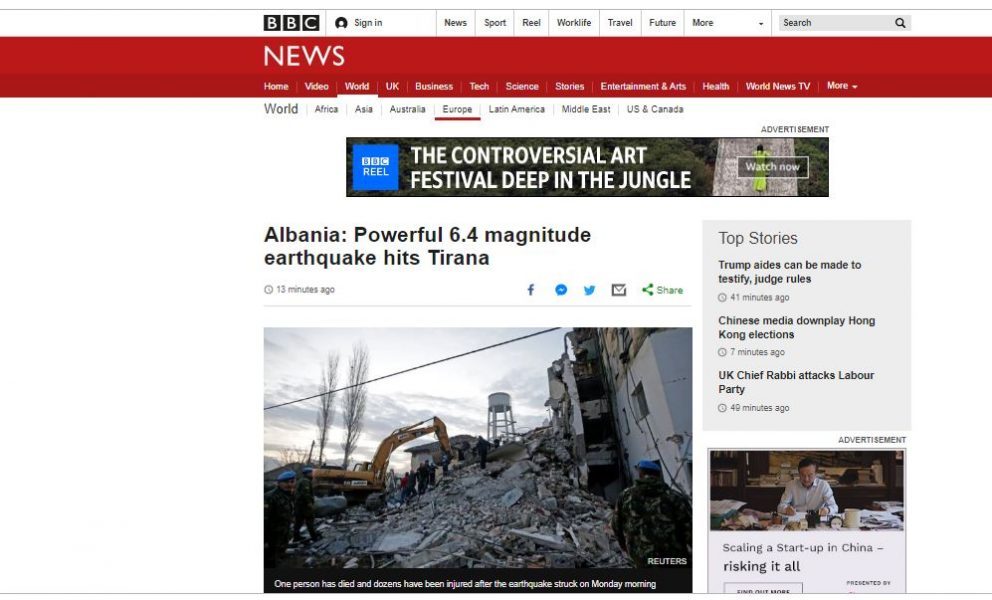992x600 pixels.
Task: Share article on Twitter
Action: [x=589, y=290]
